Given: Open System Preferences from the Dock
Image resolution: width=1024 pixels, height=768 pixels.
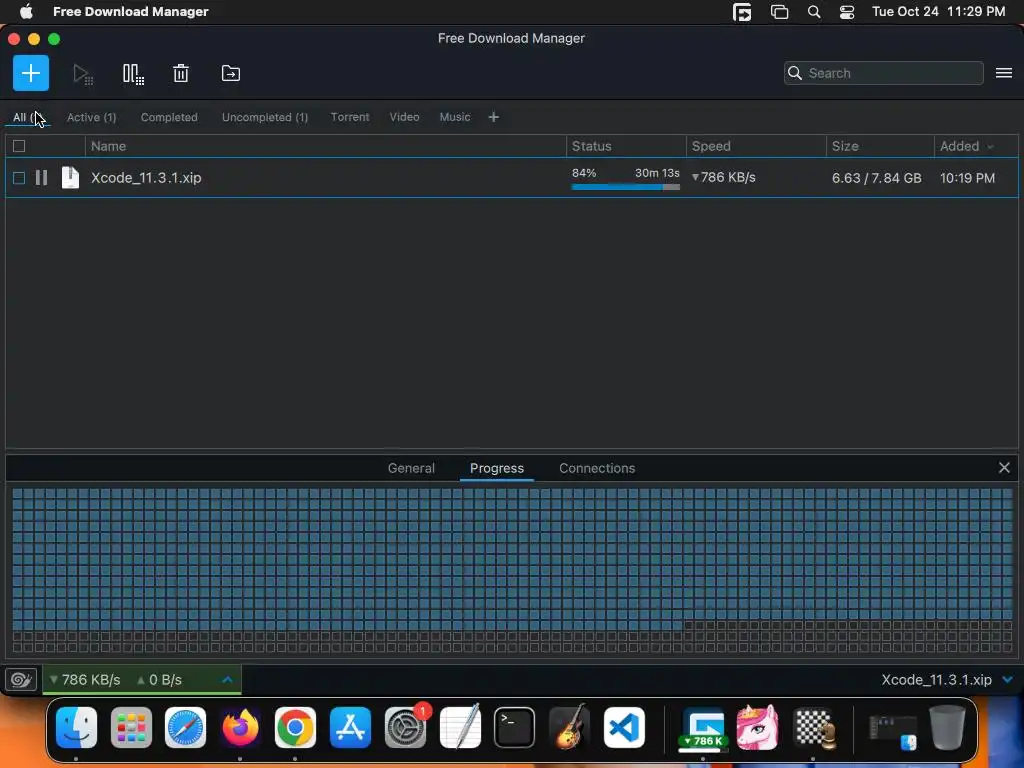Looking at the screenshot, I should 405,728.
